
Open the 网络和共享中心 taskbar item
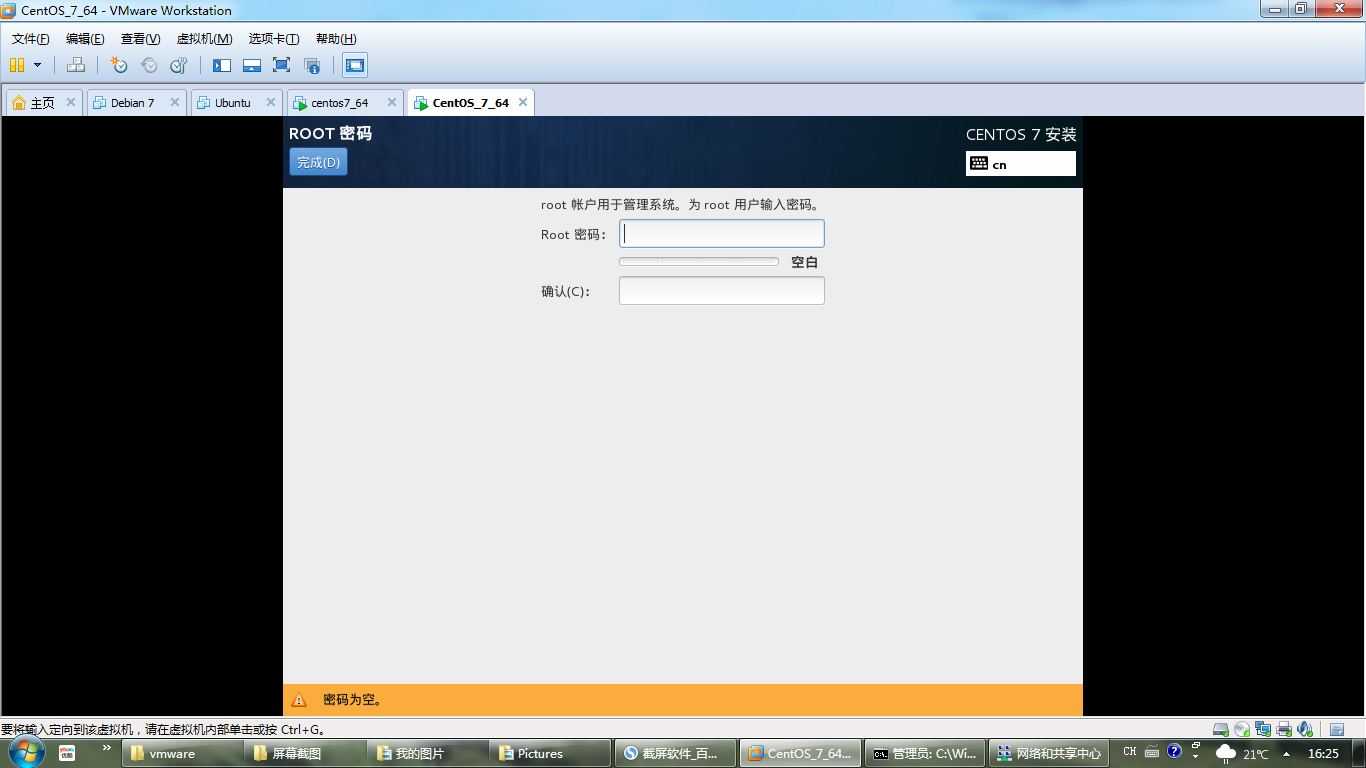pyautogui.click(x=1047, y=754)
